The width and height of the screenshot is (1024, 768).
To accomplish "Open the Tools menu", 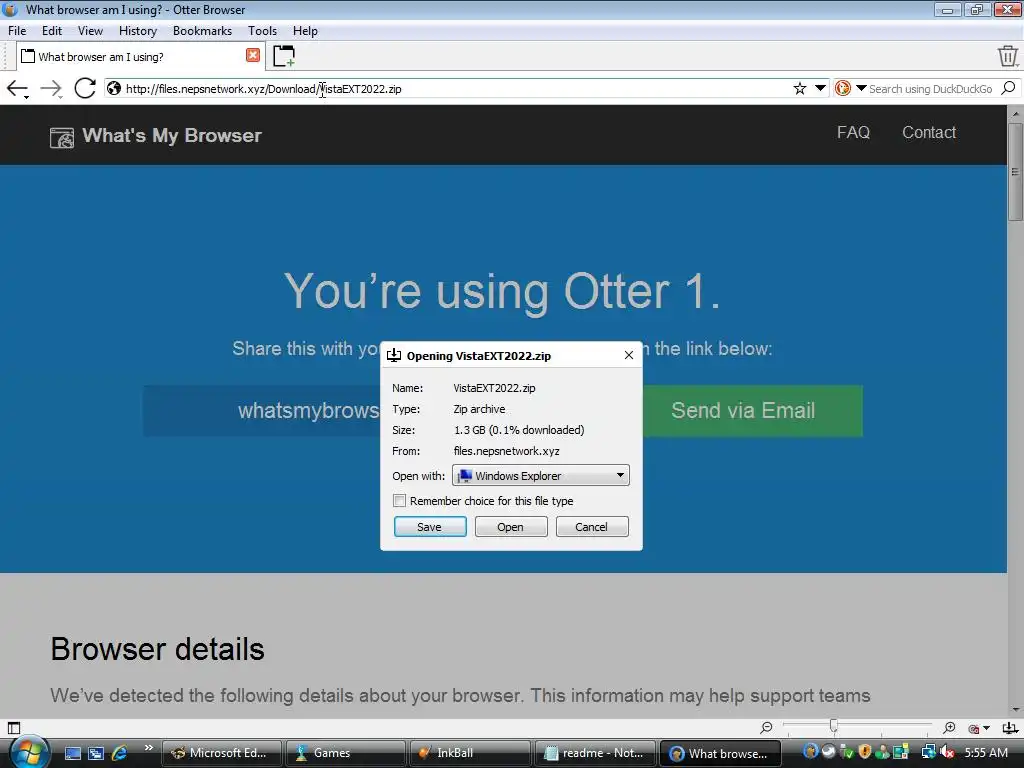I will coord(263,31).
